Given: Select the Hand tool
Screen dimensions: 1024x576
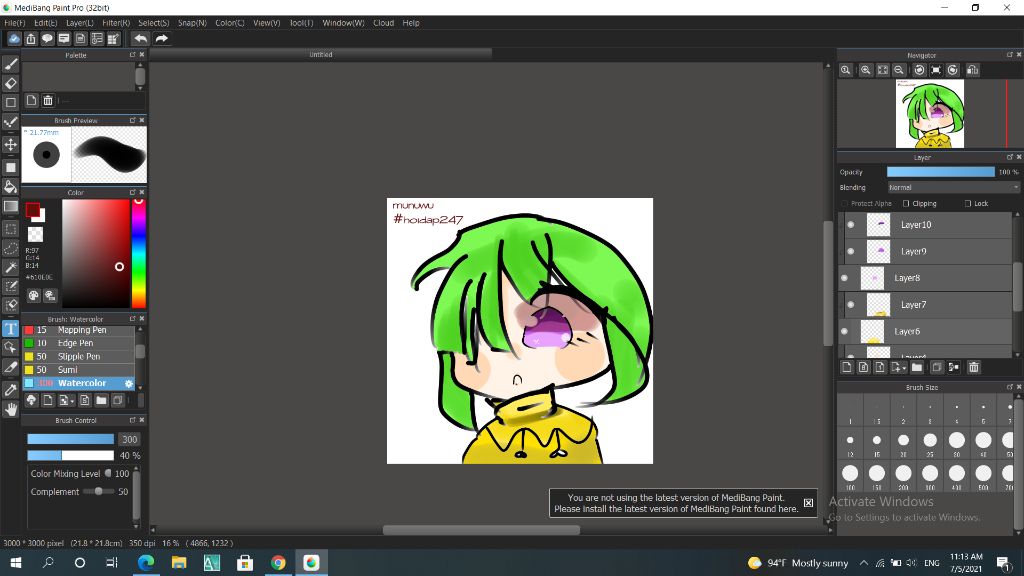Looking at the screenshot, I should click(10, 409).
